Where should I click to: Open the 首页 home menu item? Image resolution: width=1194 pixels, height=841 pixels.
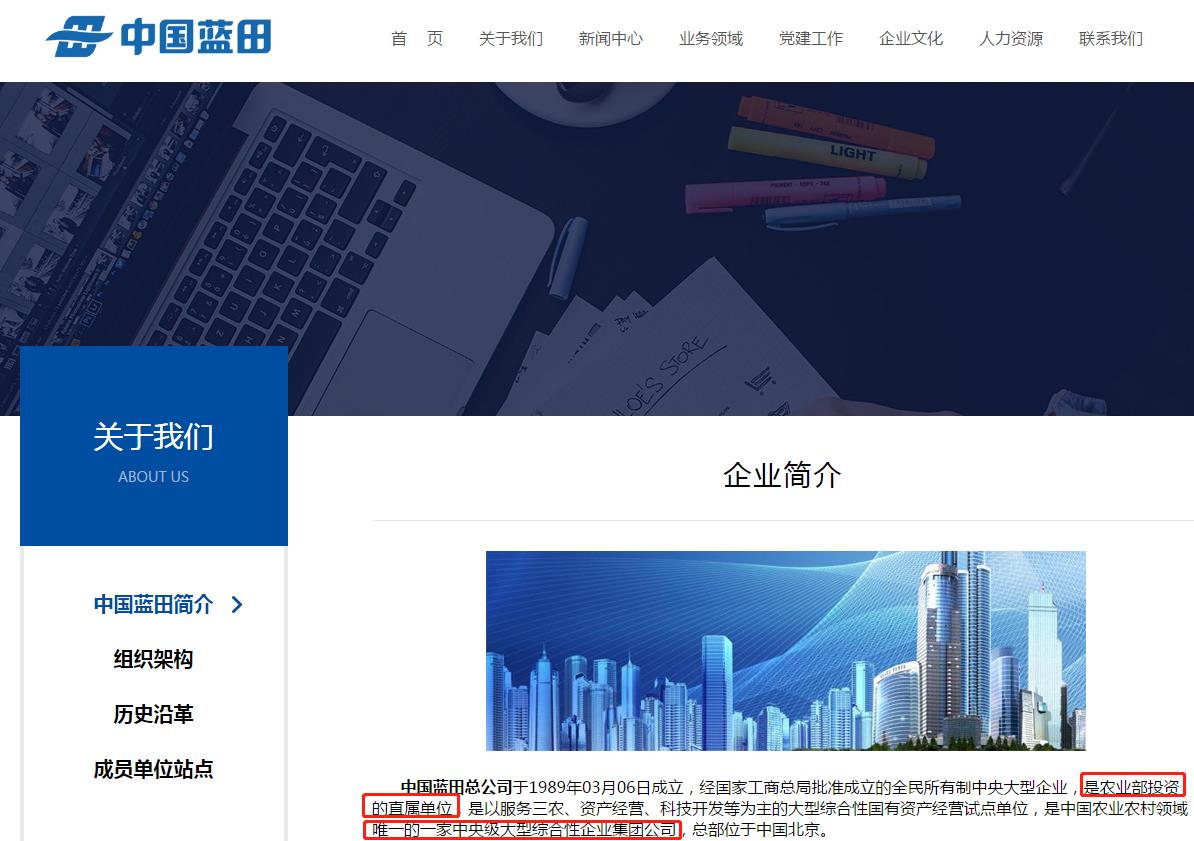416,39
